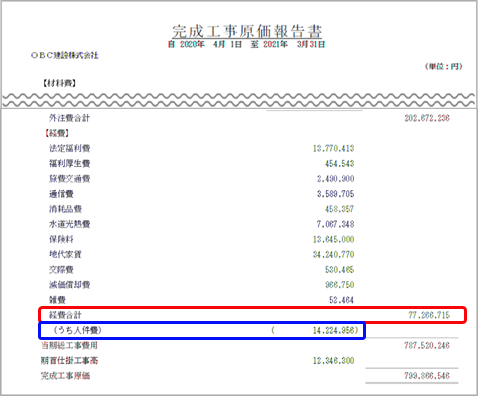Click the 法定福利費 label

tap(70, 148)
